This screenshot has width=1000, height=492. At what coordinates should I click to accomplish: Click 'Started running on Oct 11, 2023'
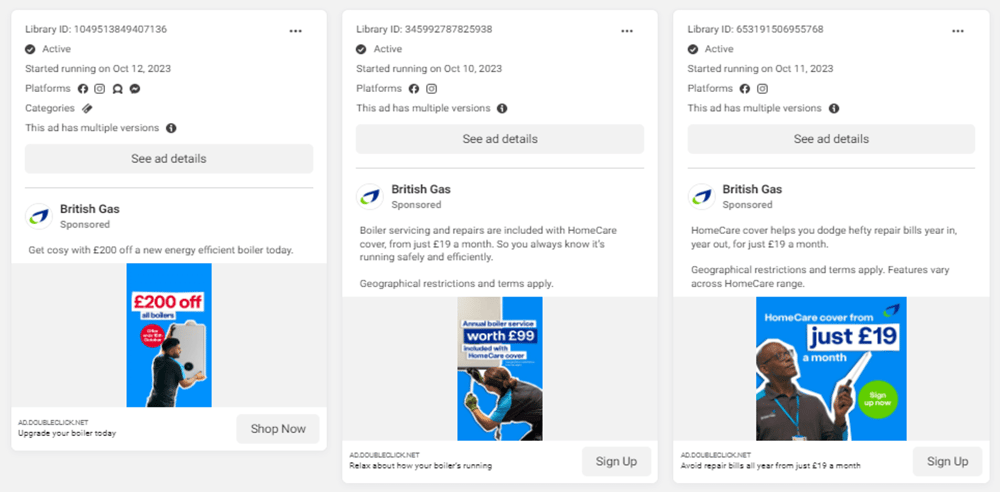click(760, 69)
